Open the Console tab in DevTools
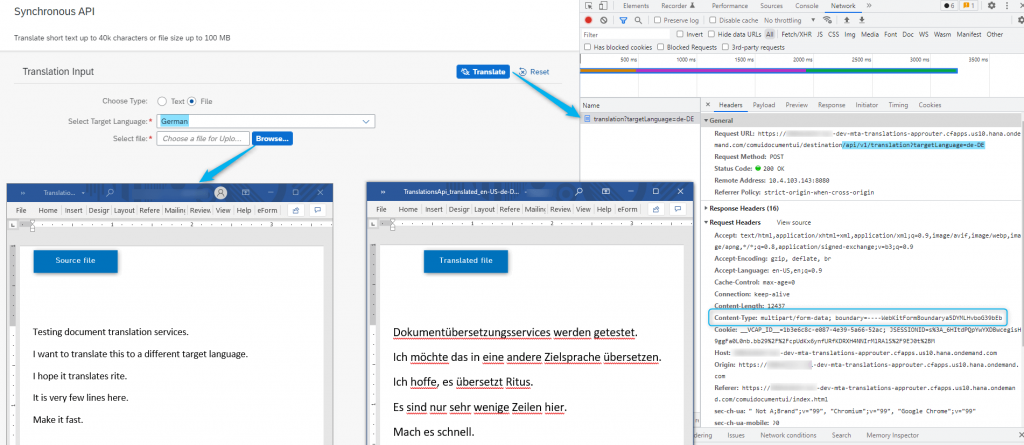The image size is (1024, 445). click(807, 6)
